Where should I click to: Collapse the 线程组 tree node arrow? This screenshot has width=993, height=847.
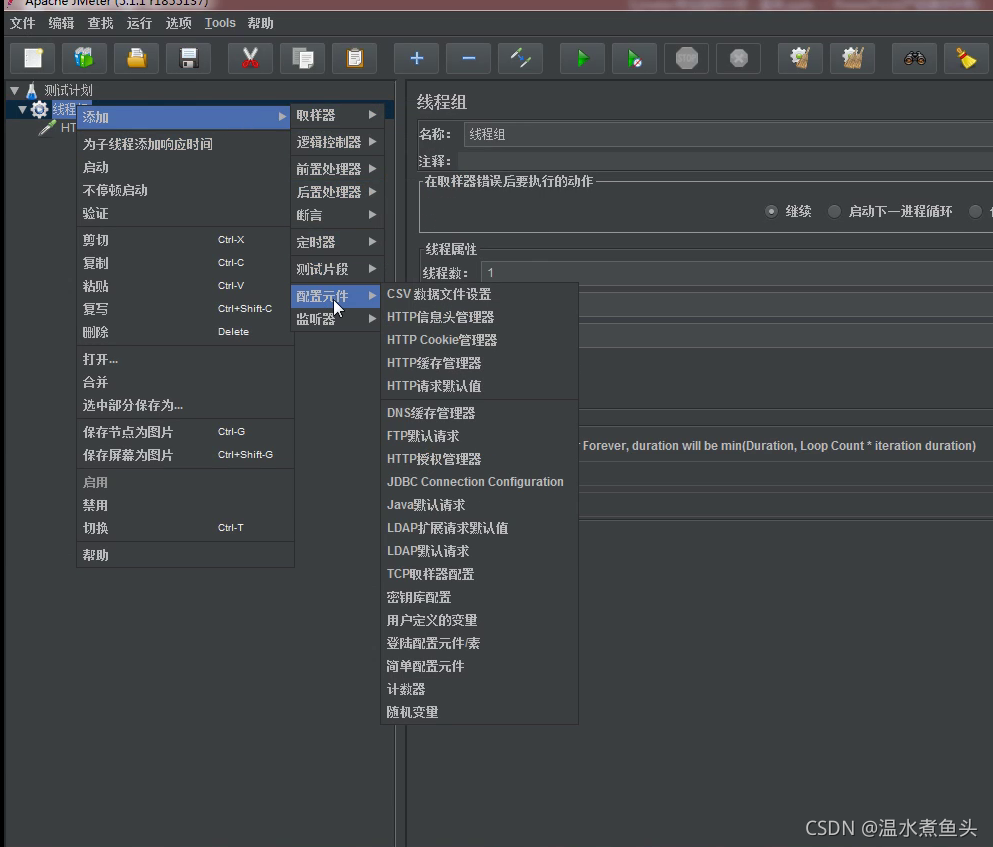click(x=23, y=109)
